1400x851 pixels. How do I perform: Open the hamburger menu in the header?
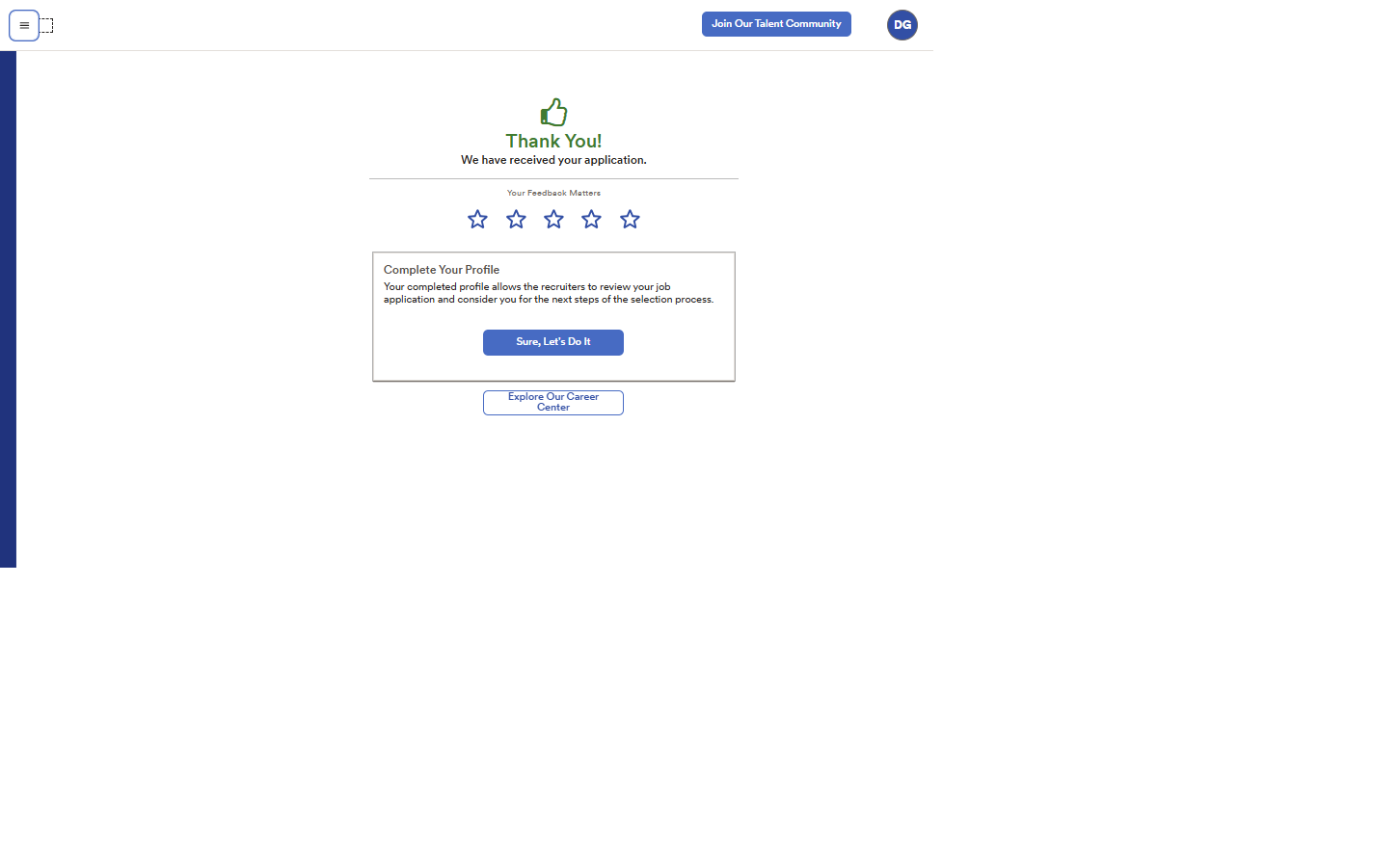point(24,26)
